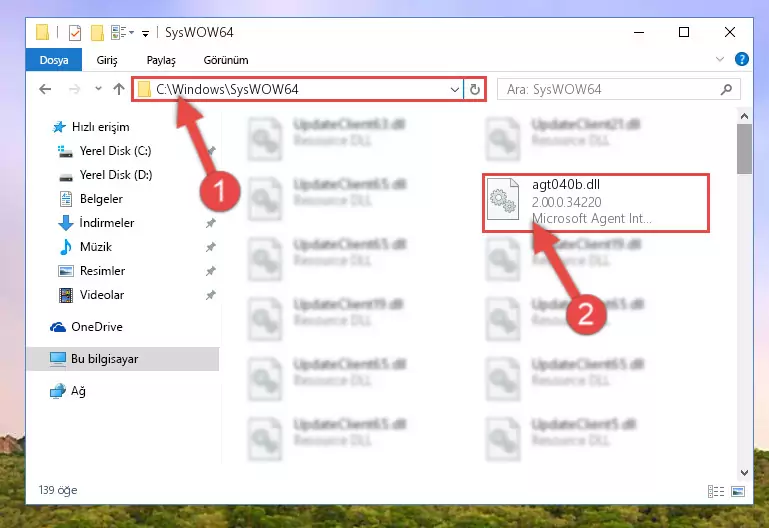Click the pin icon next to İndirmeler
This screenshot has height=528, width=769.
(210, 223)
